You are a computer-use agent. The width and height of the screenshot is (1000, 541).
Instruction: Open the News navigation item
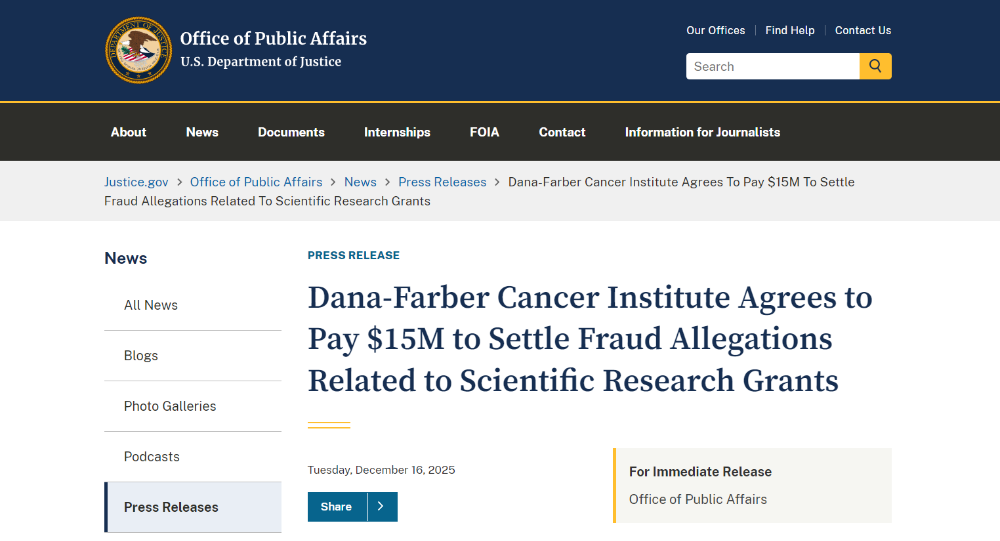[x=202, y=132]
